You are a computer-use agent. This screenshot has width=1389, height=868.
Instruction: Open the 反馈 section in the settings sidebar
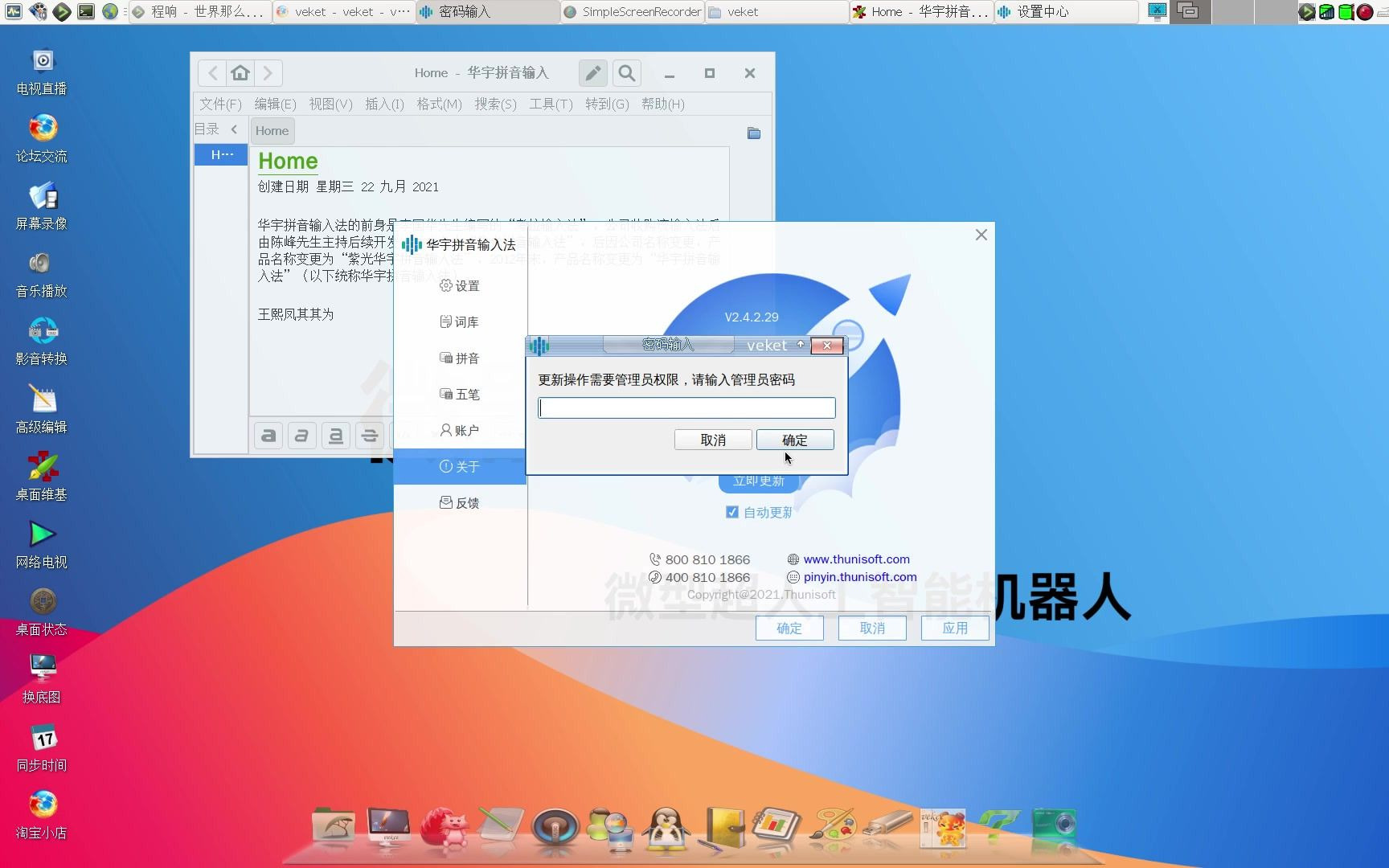[x=460, y=502]
